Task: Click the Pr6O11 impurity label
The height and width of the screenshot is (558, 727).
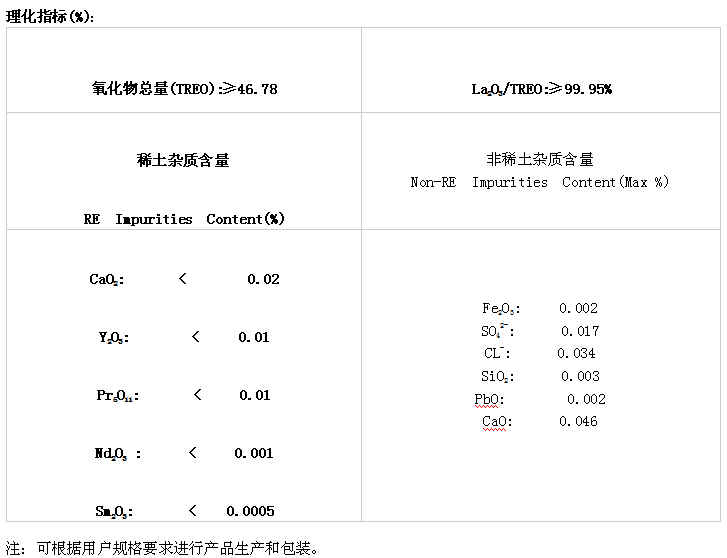Action: point(117,396)
